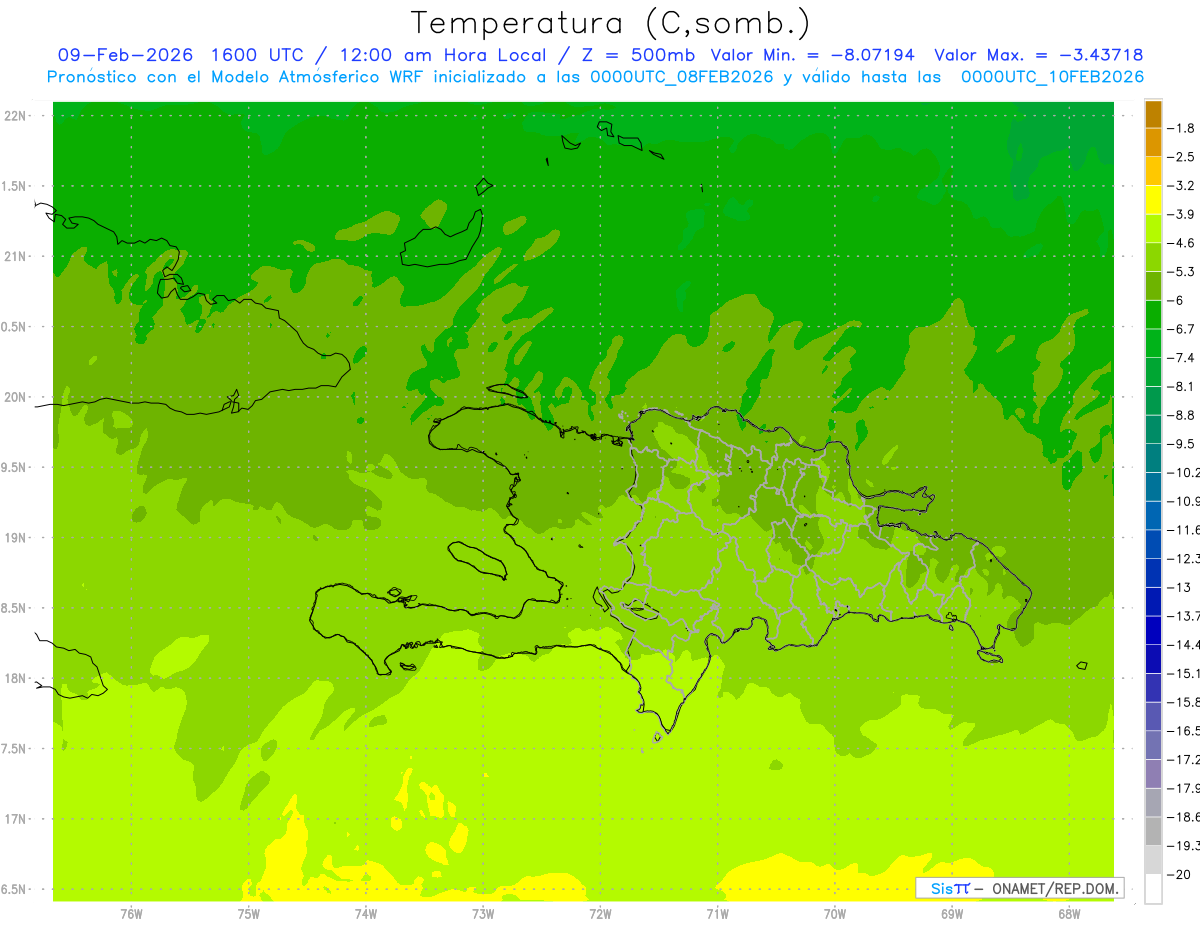
Task: Click the 22N latitude axis label
Action: (17, 116)
